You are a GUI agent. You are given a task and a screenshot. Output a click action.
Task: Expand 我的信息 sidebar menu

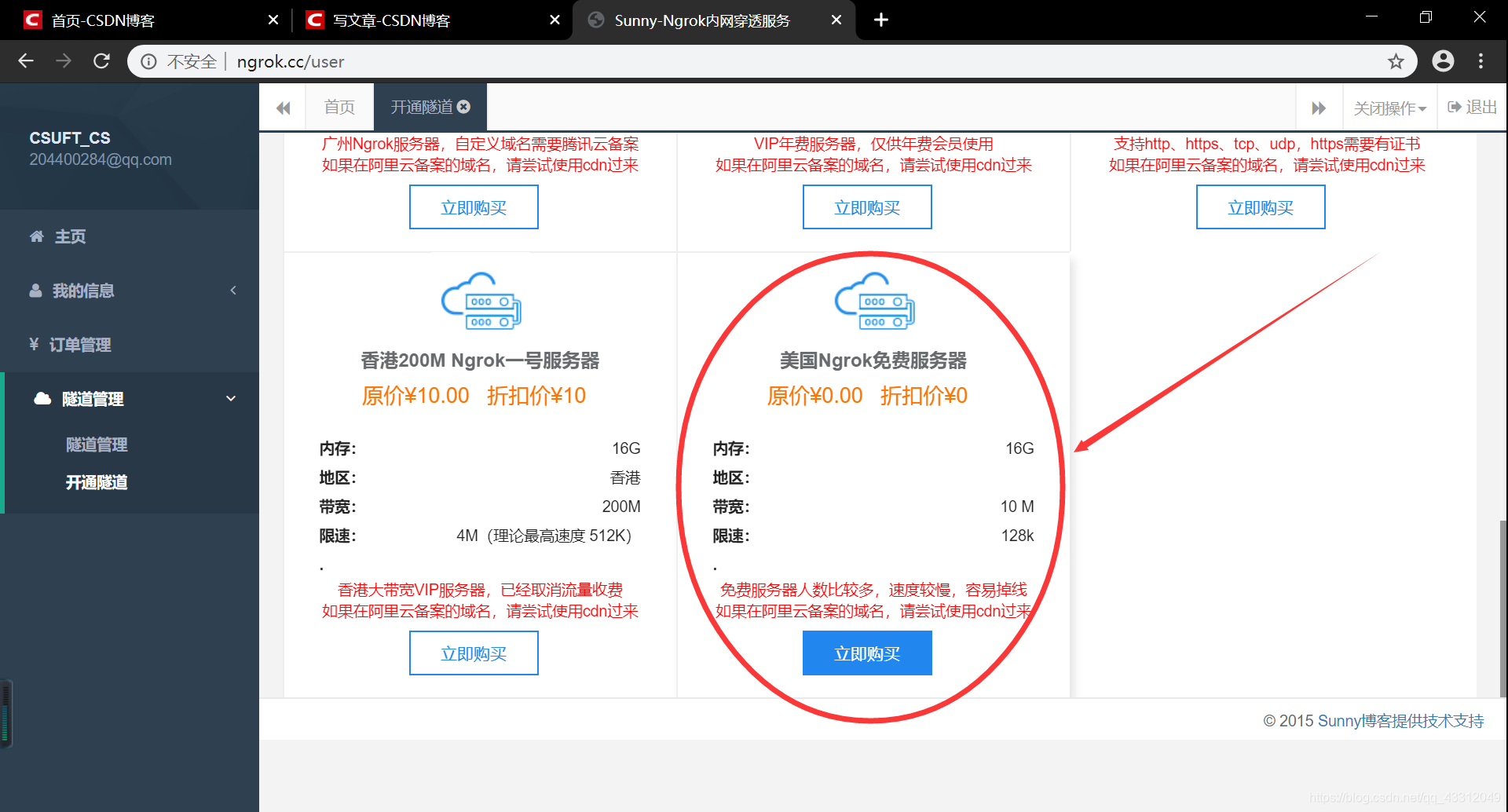click(130, 291)
